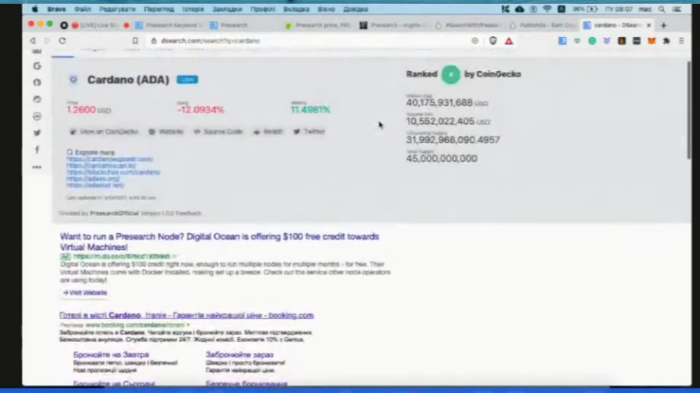Click the Reddit button in Cardano card

(x=268, y=132)
